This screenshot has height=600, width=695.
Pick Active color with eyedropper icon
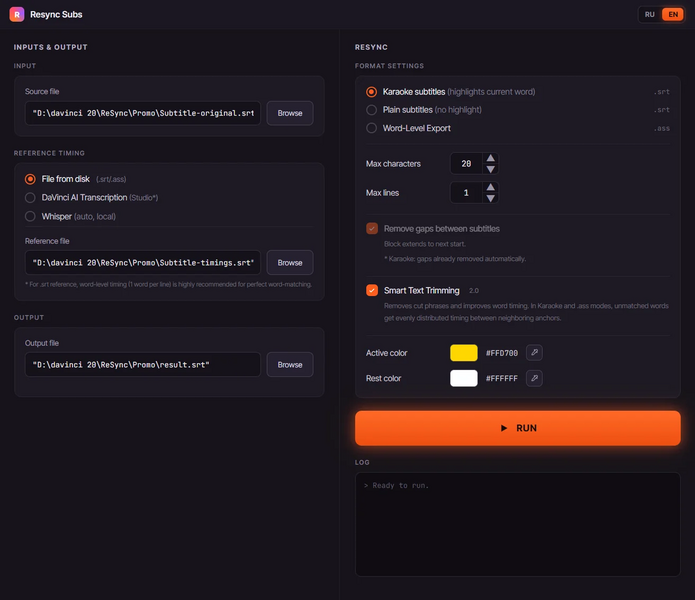[534, 352]
